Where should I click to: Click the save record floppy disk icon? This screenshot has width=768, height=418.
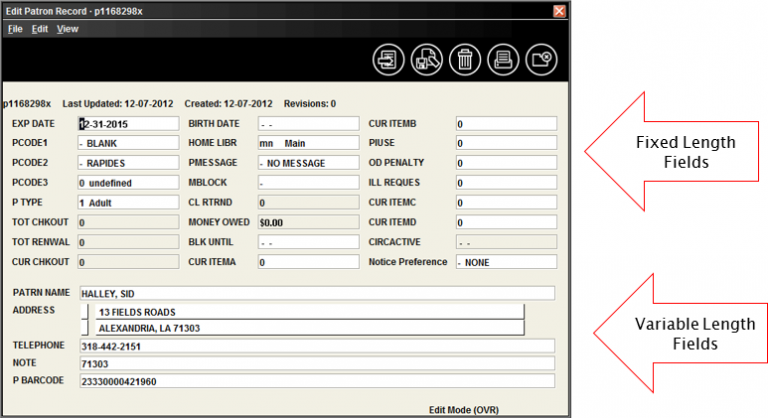[426, 59]
